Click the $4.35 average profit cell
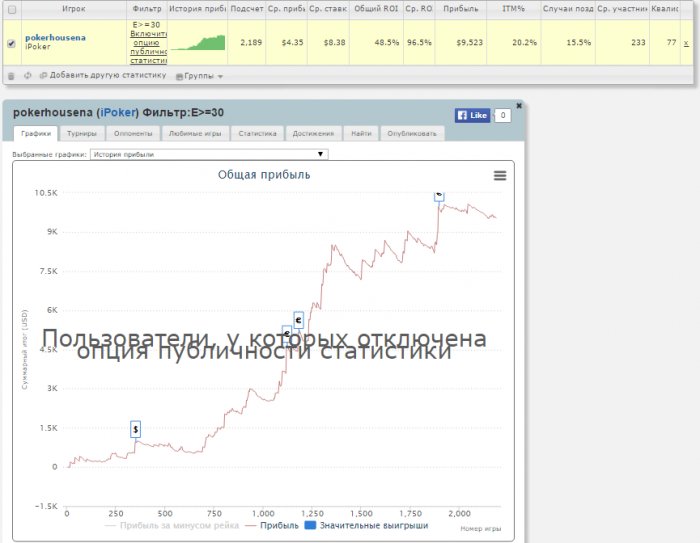 pyautogui.click(x=286, y=43)
